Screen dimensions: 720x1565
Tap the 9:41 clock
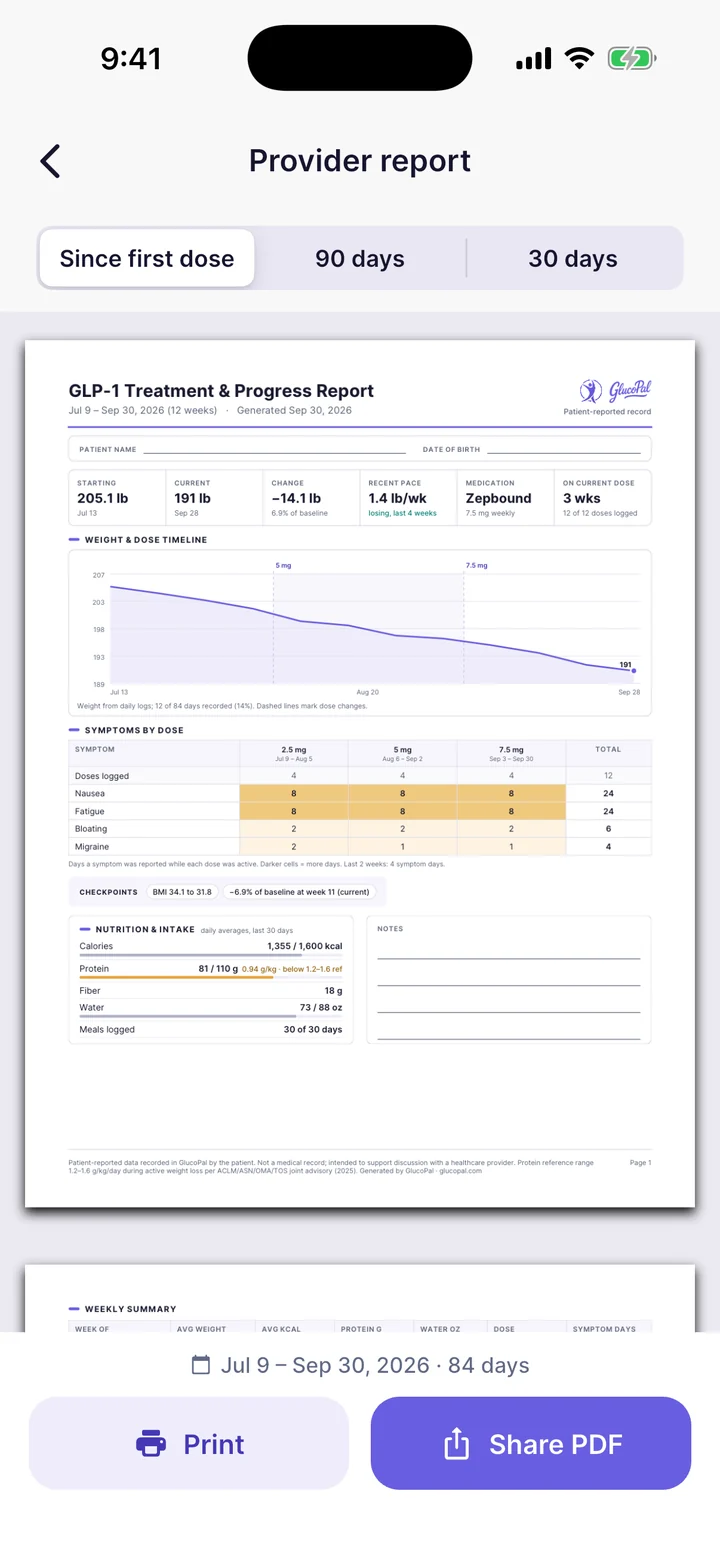pyautogui.click(x=131, y=59)
